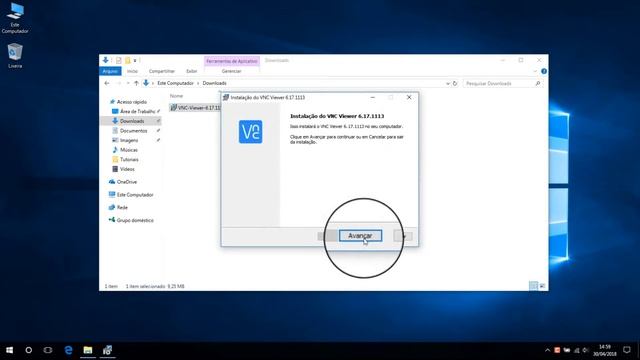Open the Customize Quick Access Toolbar dropdown arrow
This screenshot has height=360, width=640.
[x=135, y=61]
